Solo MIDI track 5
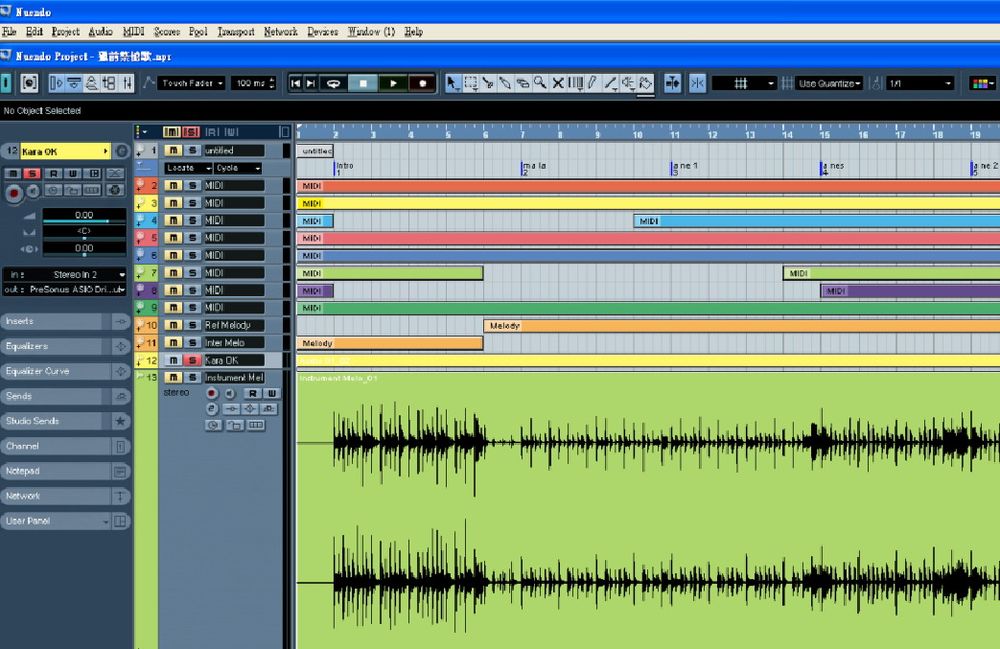 [192, 238]
